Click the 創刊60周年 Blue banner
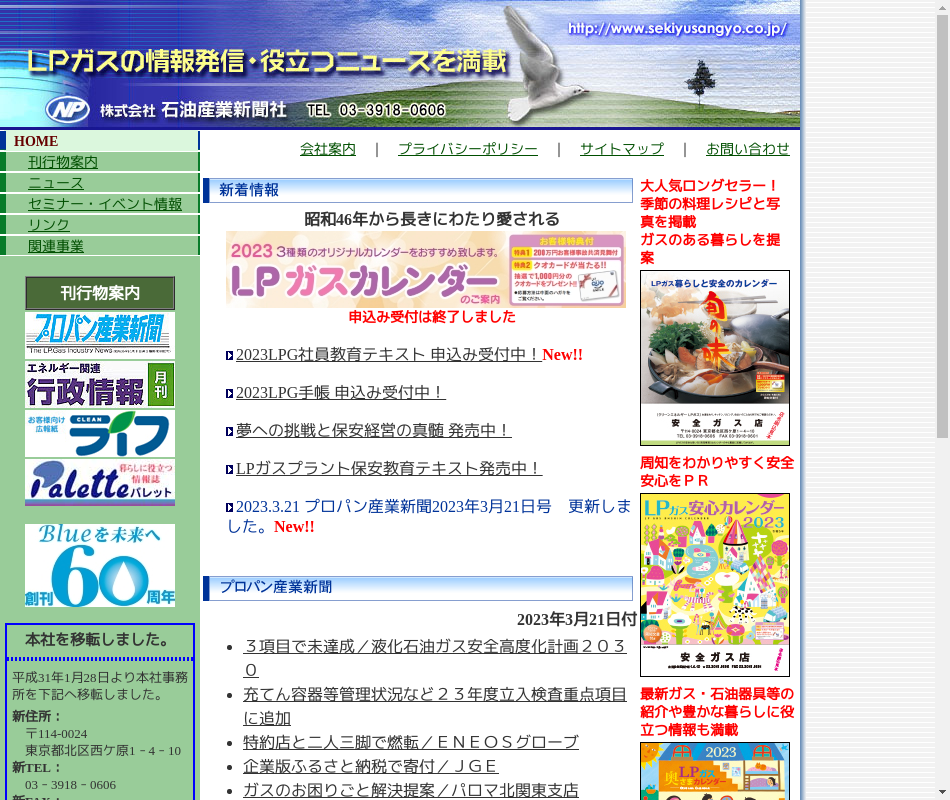 [x=100, y=565]
